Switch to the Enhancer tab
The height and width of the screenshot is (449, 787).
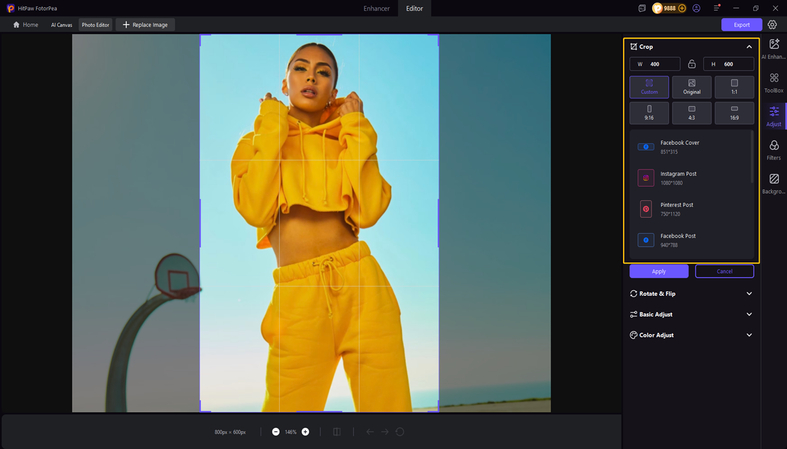coord(376,9)
